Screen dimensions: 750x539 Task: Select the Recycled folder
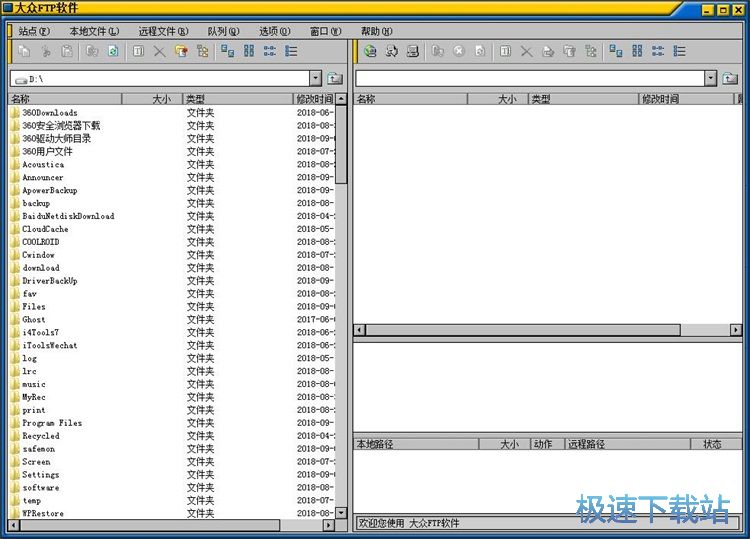[x=41, y=436]
